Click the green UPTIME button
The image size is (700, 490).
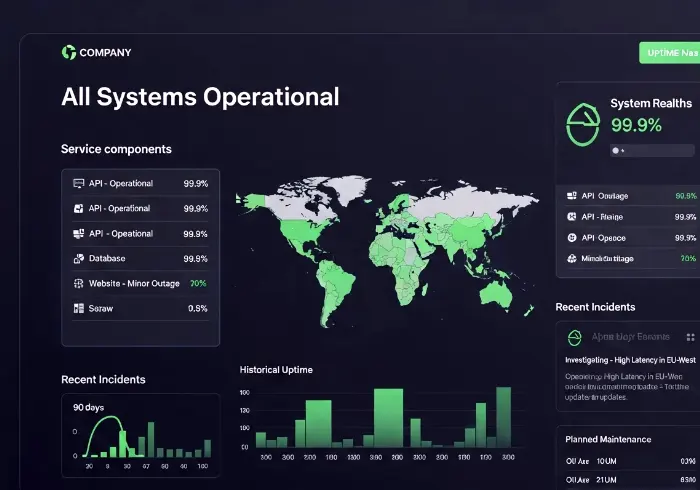pyautogui.click(x=670, y=53)
